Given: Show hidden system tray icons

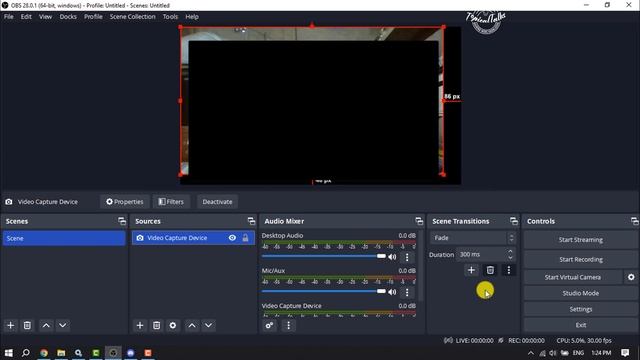Looking at the screenshot, I should pyautogui.click(x=531, y=353).
